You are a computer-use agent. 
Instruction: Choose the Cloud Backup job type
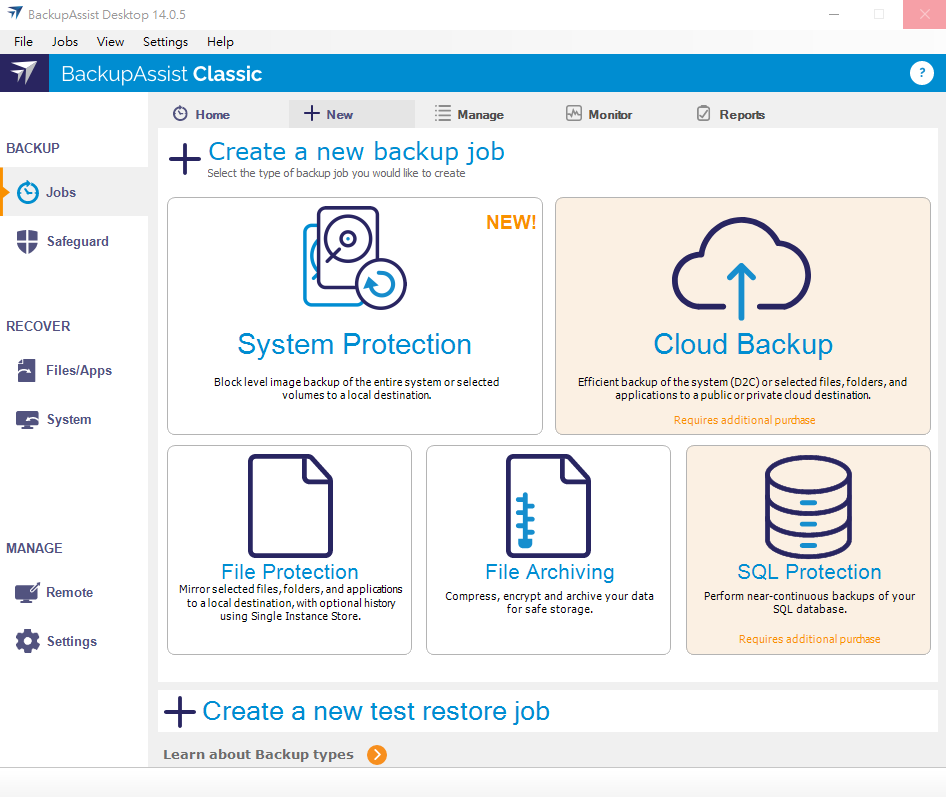(743, 316)
